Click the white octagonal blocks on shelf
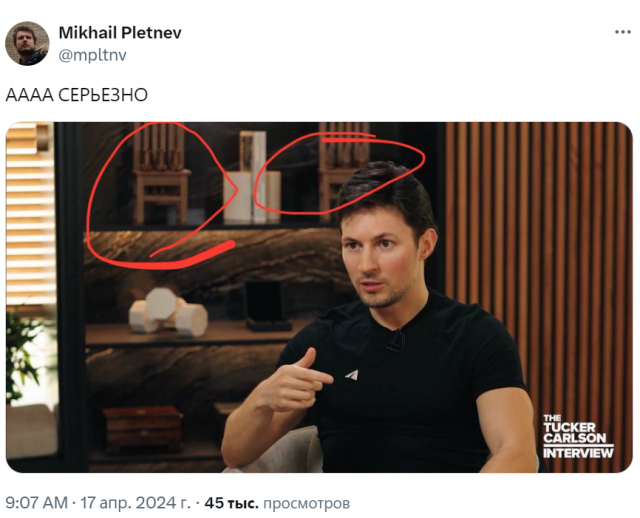The height and width of the screenshot is (518, 640). (168, 312)
